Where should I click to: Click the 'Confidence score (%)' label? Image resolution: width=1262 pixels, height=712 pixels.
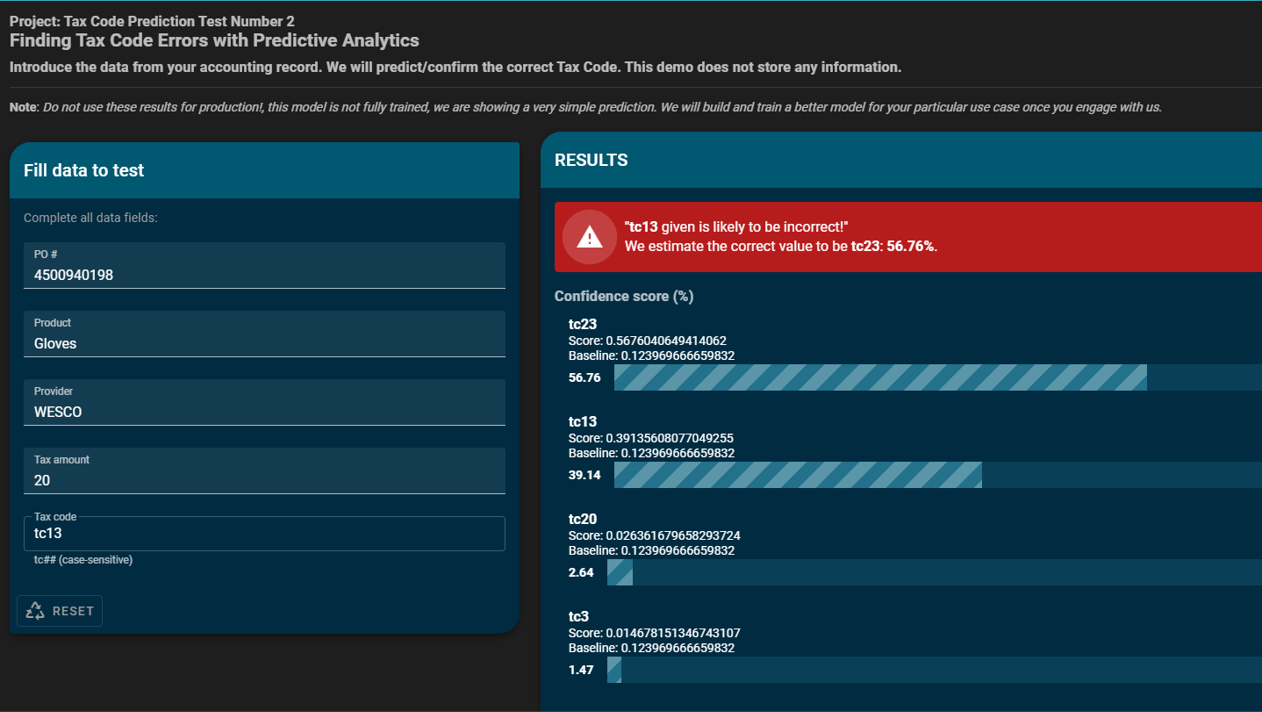tap(624, 296)
